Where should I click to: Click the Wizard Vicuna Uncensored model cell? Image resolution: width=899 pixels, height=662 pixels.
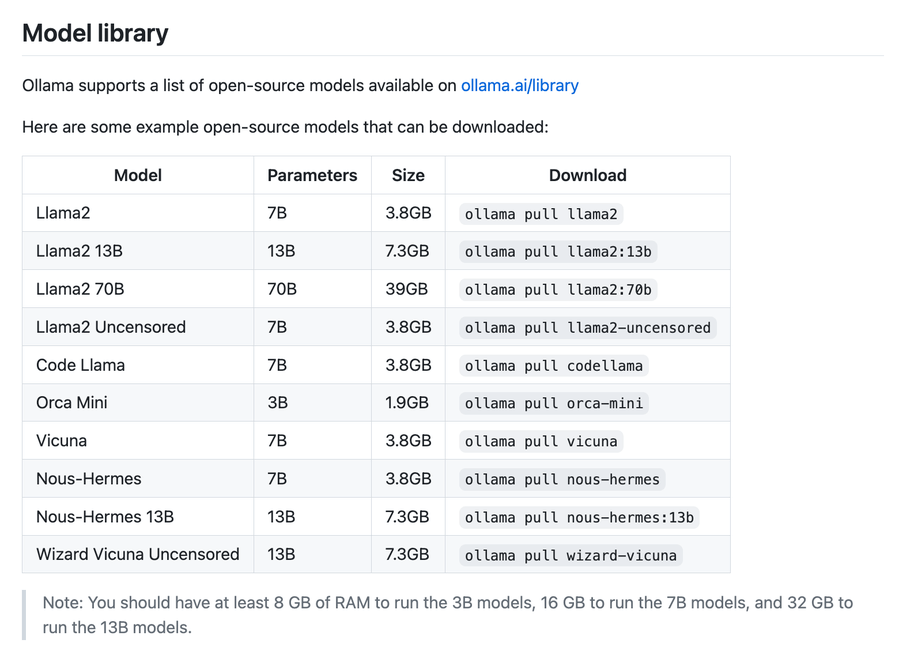pyautogui.click(x=138, y=554)
